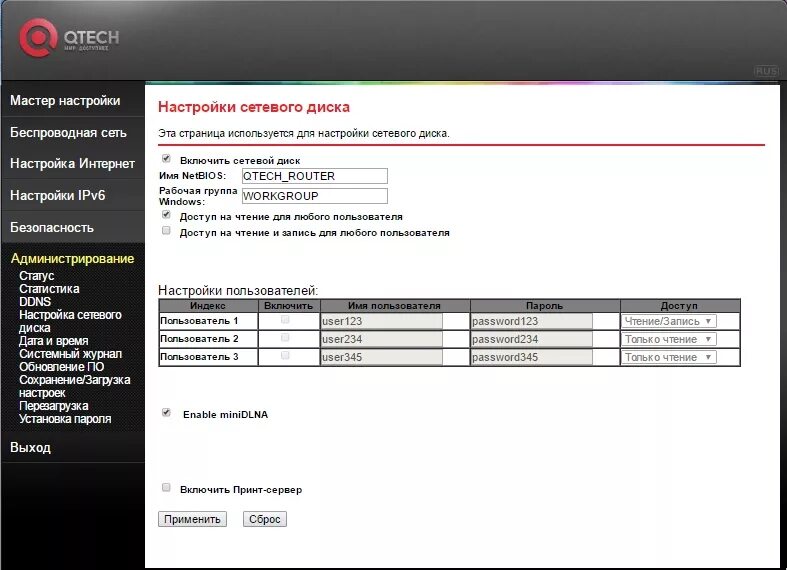Open Беспроводная сеть menu
This screenshot has height=570, width=787.
68,133
